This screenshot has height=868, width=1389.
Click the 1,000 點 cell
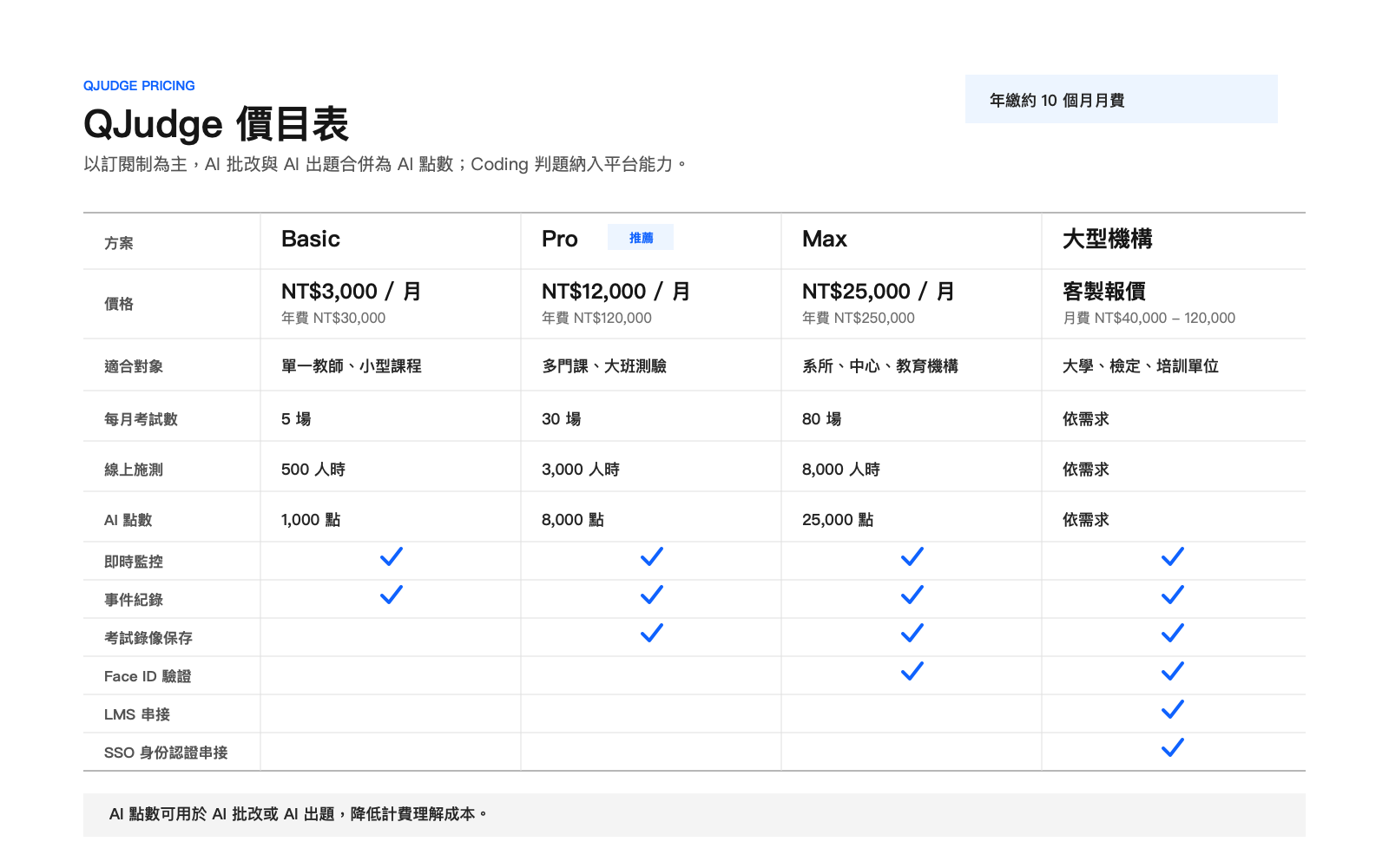pos(311,520)
